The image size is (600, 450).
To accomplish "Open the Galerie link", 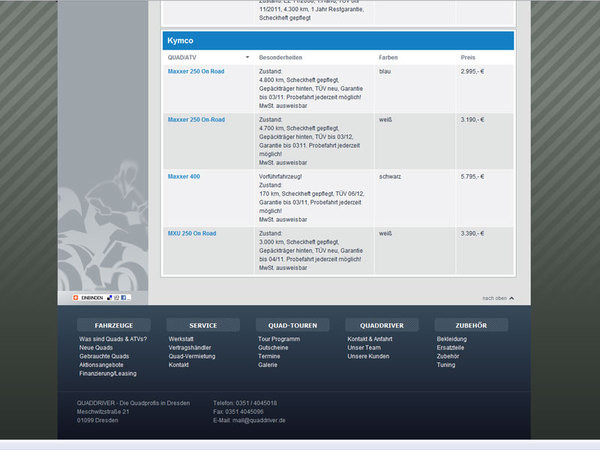I will point(267,365).
